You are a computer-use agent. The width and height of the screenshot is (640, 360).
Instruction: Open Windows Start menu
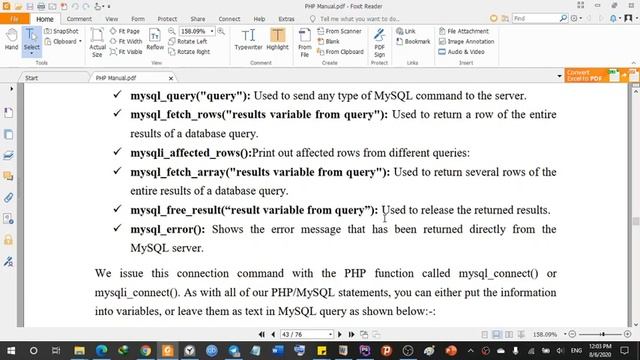(11, 351)
